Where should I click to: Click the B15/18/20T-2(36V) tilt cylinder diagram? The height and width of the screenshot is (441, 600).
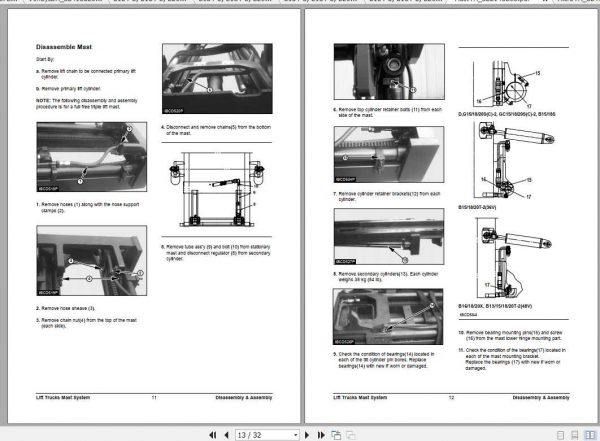514,161
